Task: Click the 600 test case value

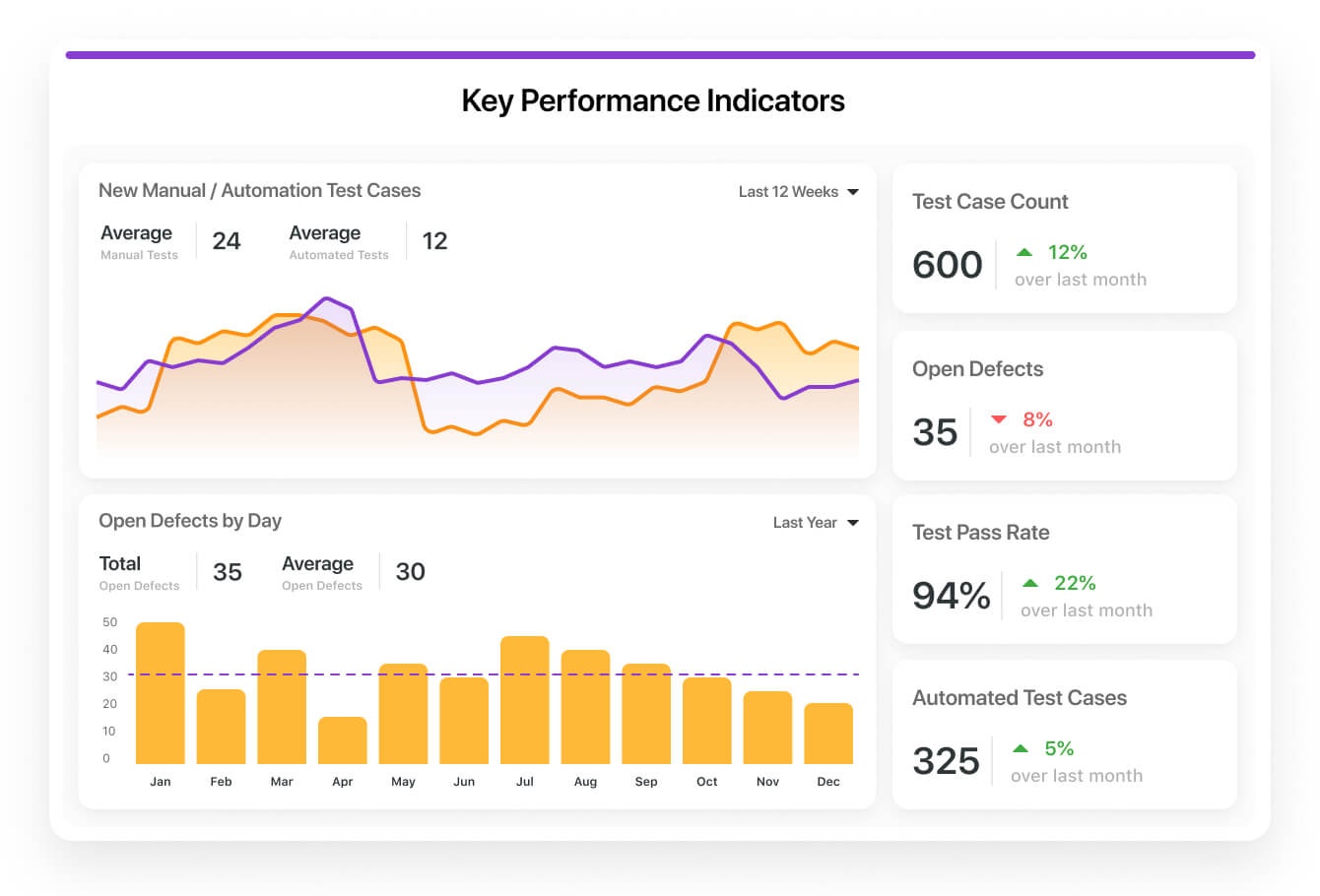Action: (948, 265)
